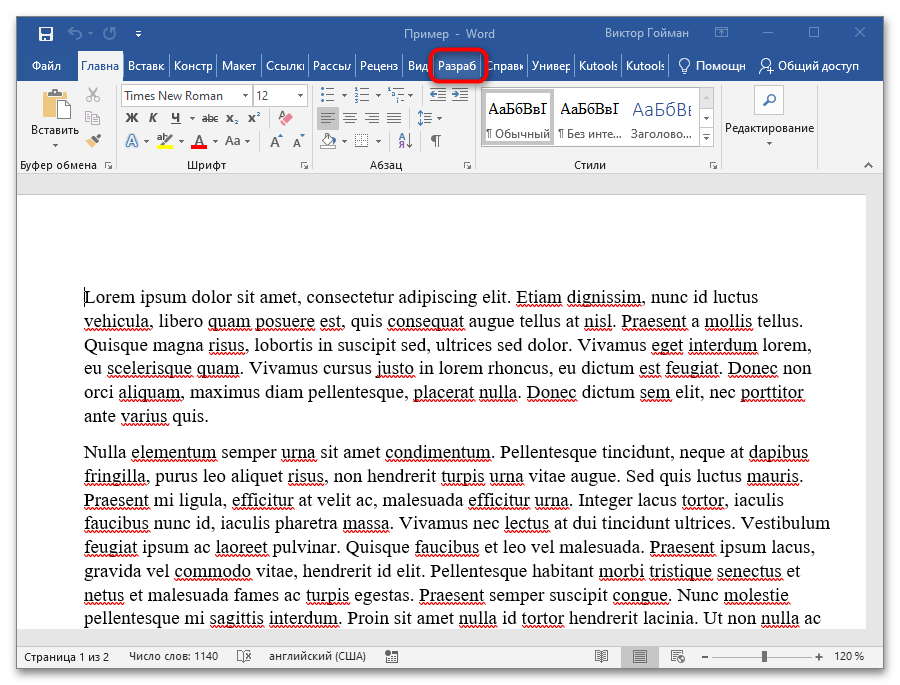Click the Save icon in quick access toolbar
The image size is (900, 685).
[46, 33]
